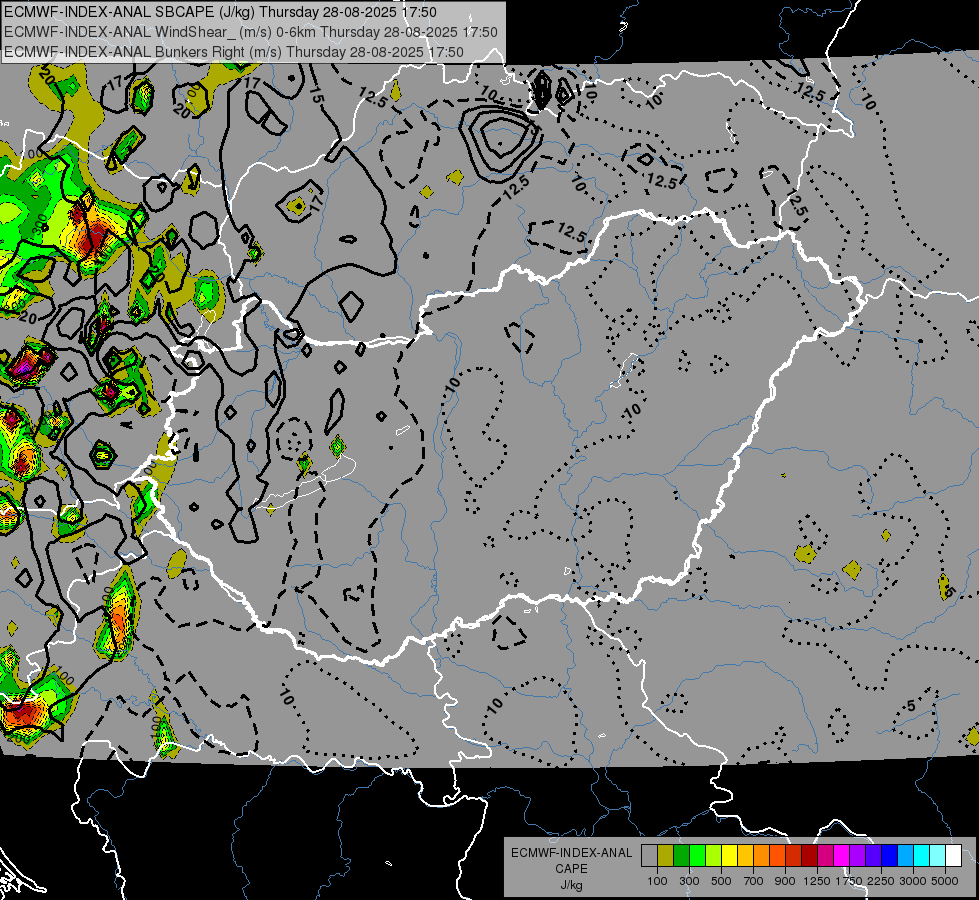Click the 700 legend tick value
Viewport: 979px width, 900px height.
point(754,881)
